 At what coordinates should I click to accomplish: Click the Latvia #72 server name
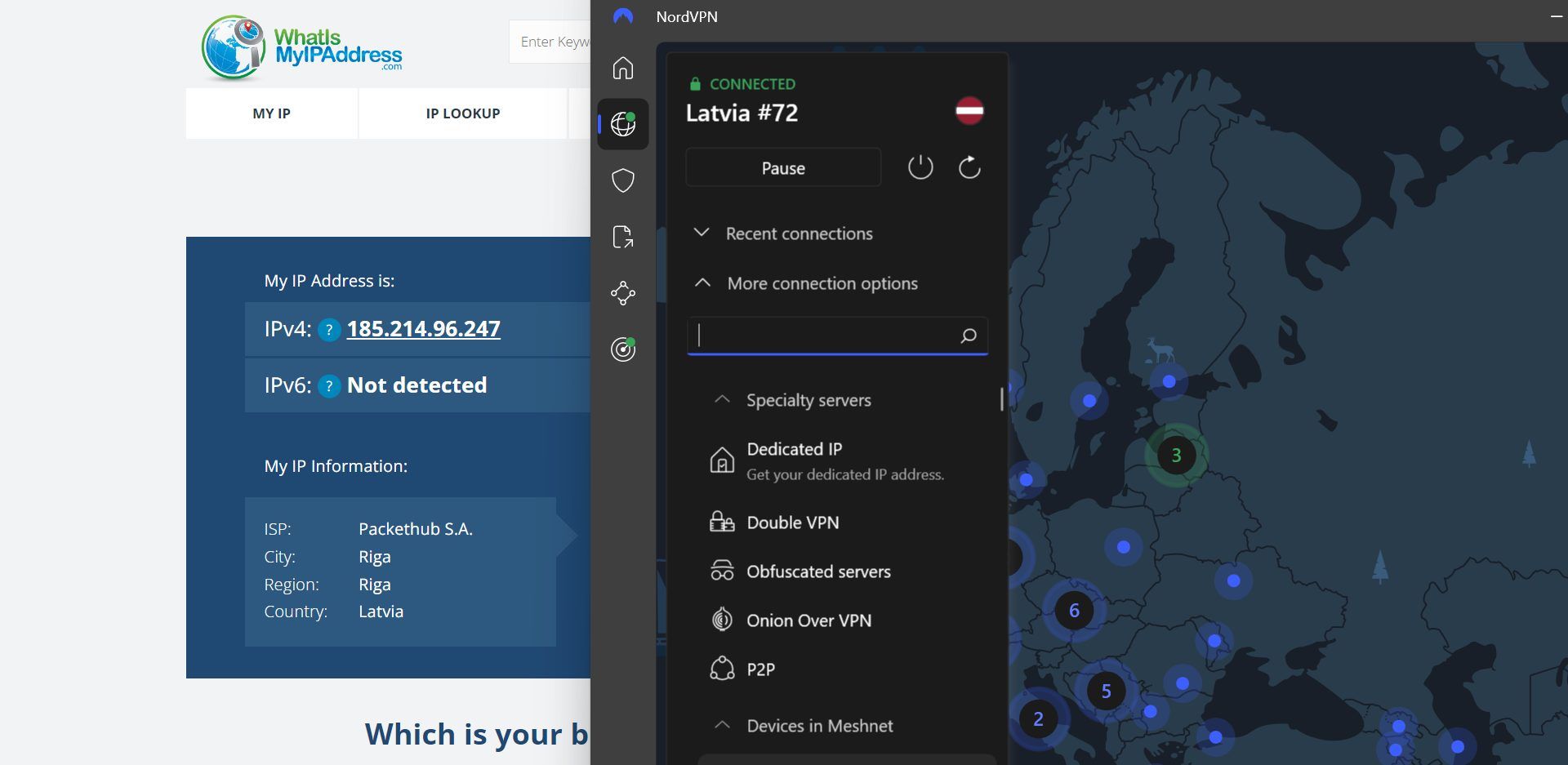pyautogui.click(x=742, y=113)
